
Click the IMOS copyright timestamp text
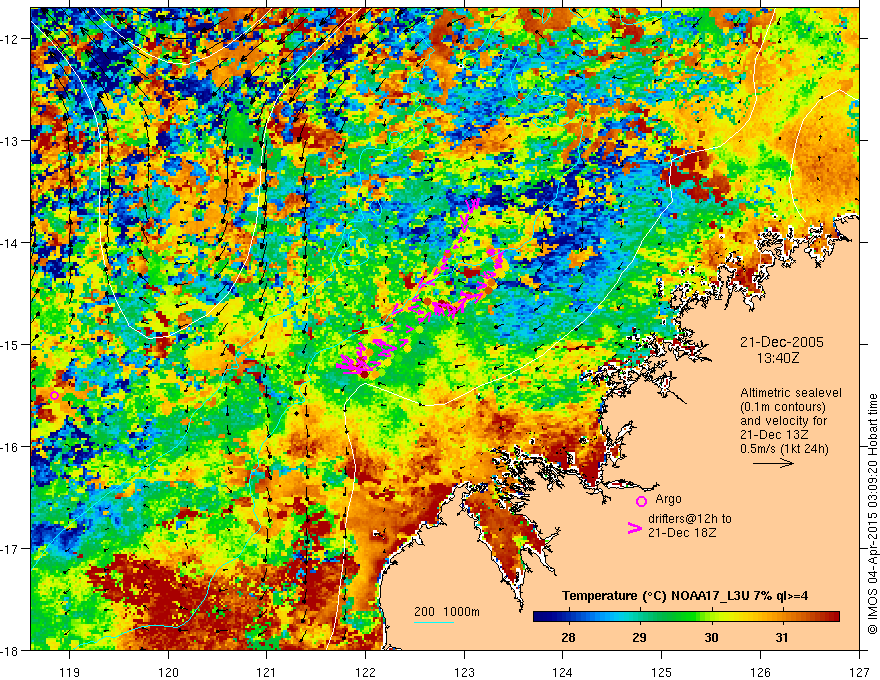pos(872,514)
